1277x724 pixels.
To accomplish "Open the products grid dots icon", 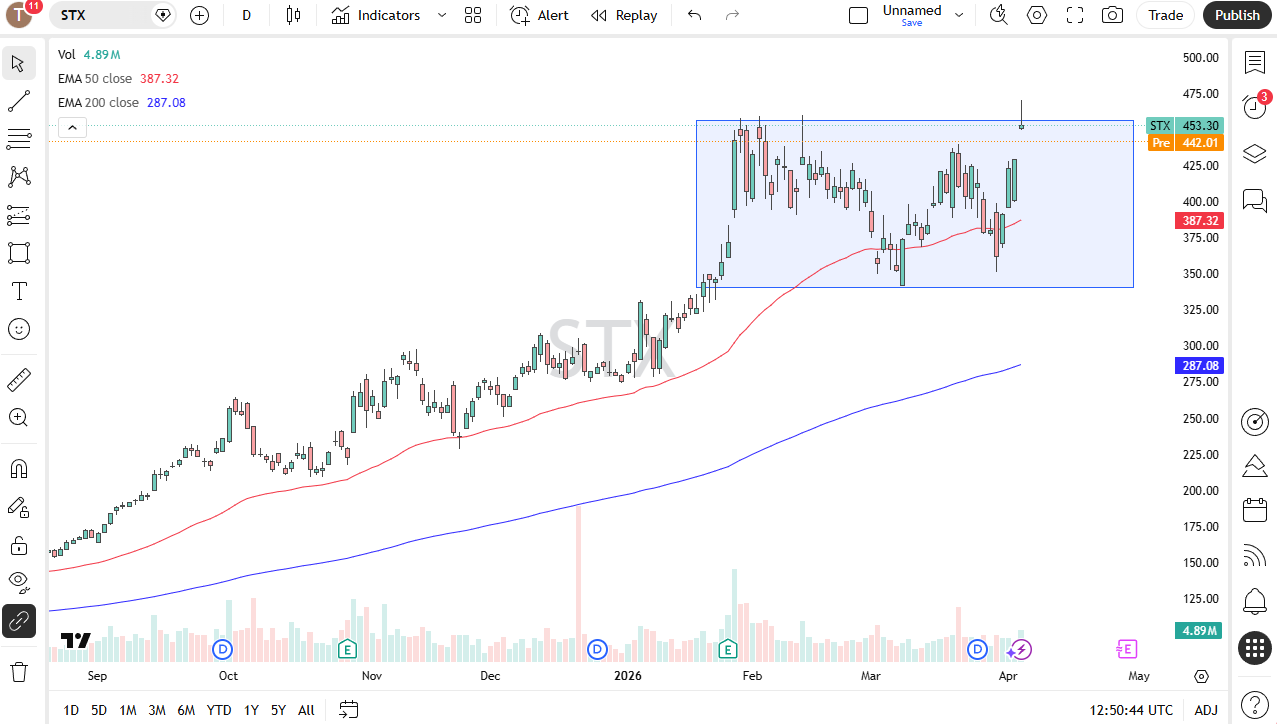I will coord(1255,648).
